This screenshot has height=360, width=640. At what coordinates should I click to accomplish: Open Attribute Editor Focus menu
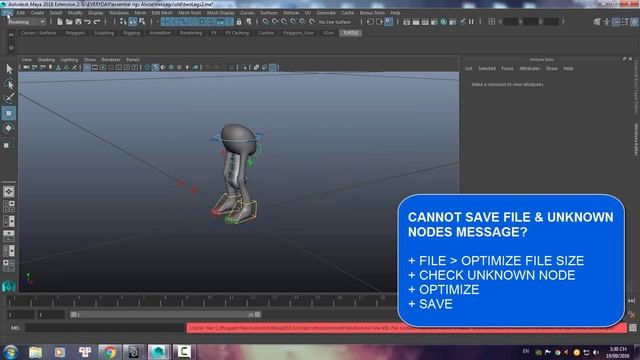507,69
